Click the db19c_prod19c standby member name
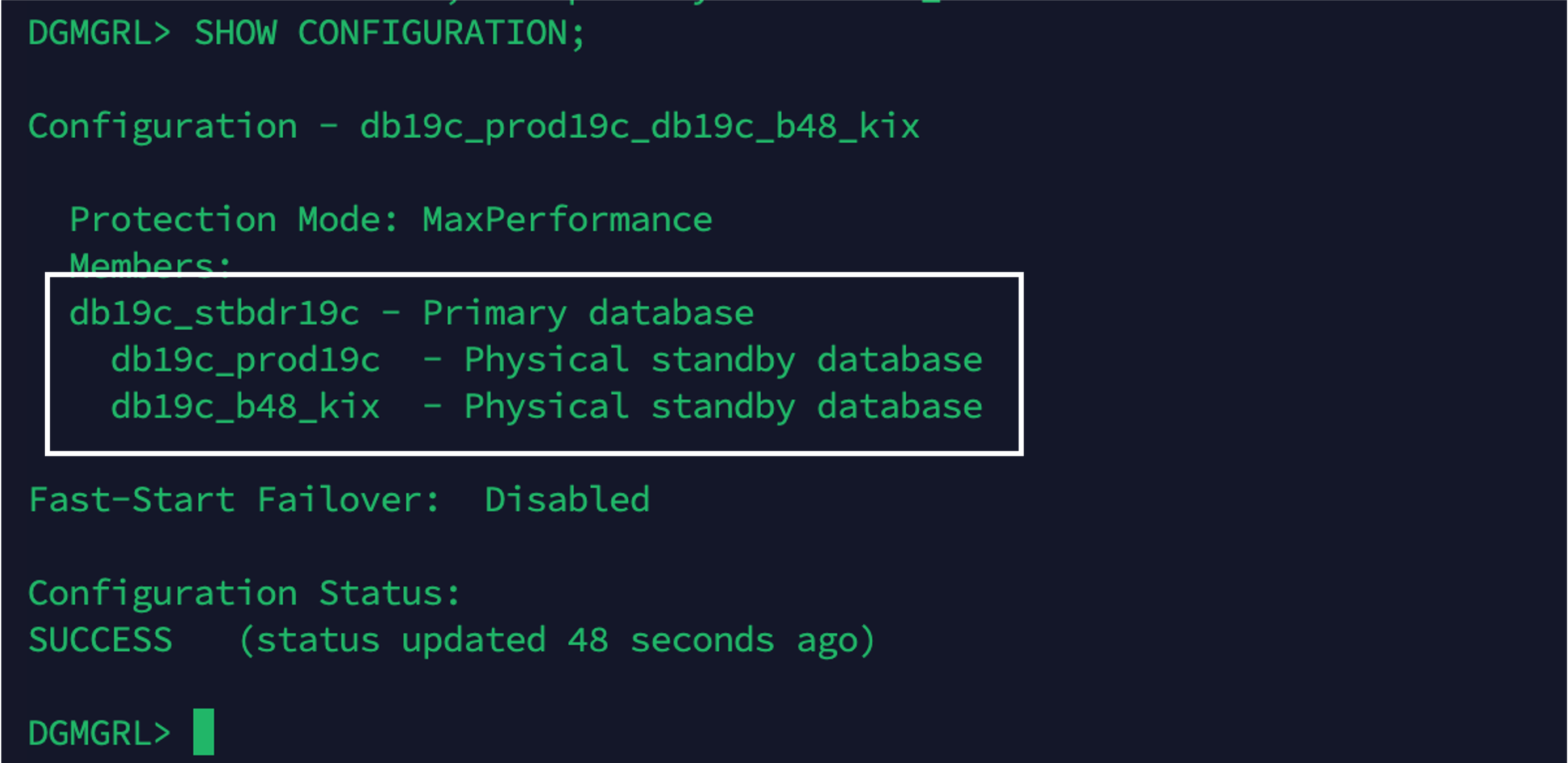 coord(245,360)
